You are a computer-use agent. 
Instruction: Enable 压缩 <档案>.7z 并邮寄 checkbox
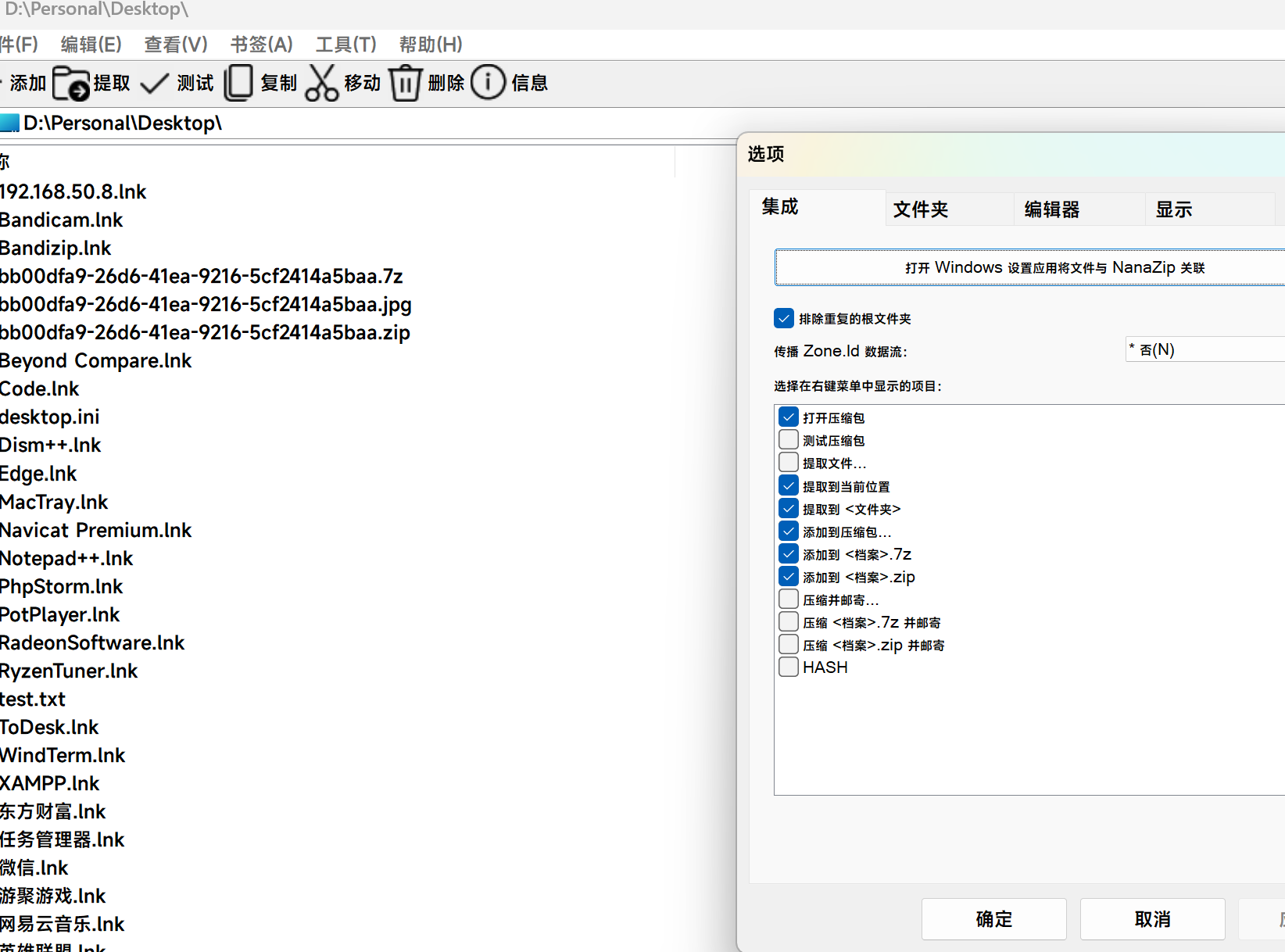point(789,622)
